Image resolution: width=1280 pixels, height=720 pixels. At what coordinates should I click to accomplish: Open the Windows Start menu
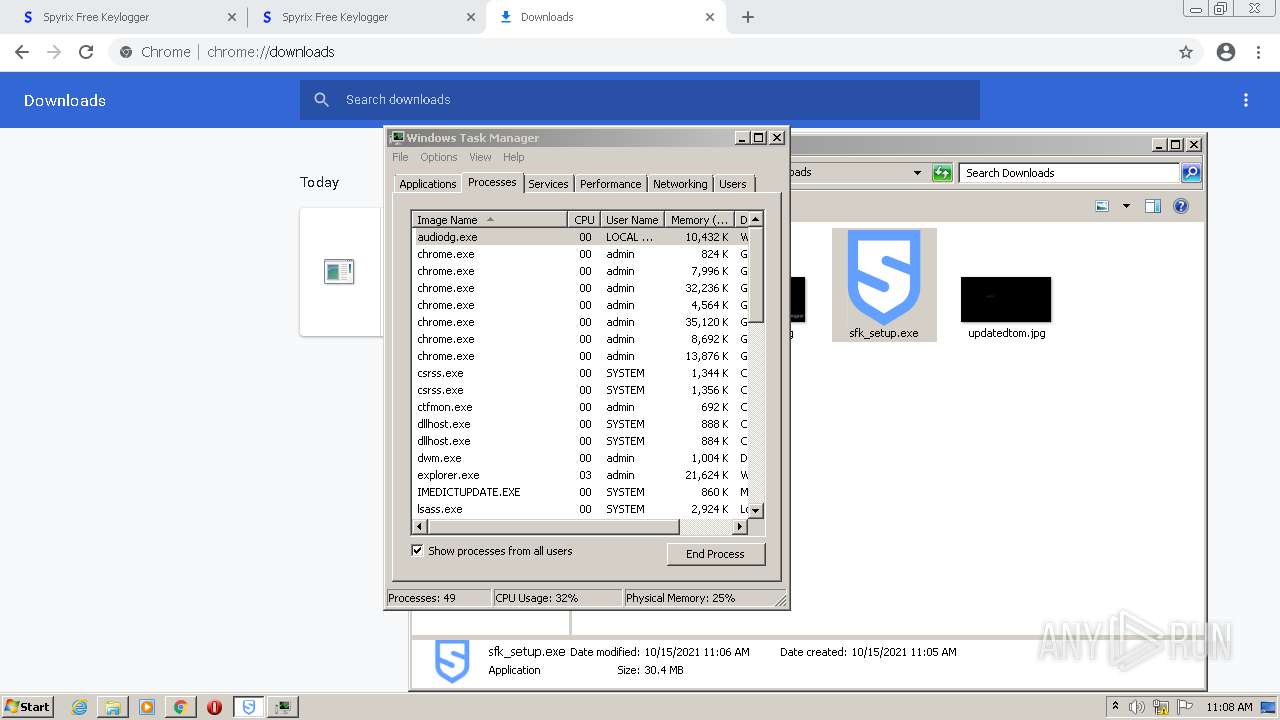pyautogui.click(x=28, y=706)
